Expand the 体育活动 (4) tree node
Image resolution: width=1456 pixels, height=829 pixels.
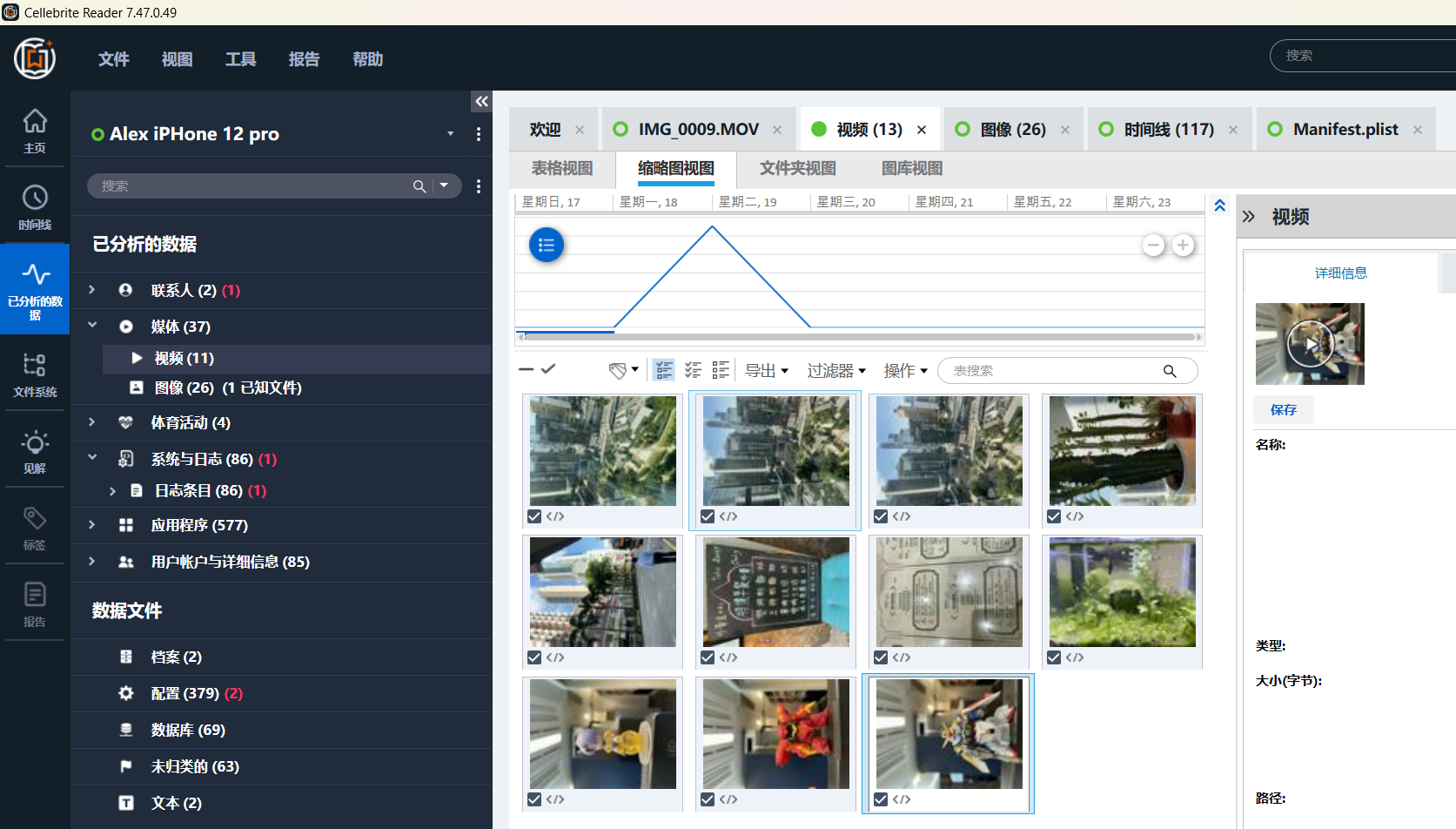(92, 422)
